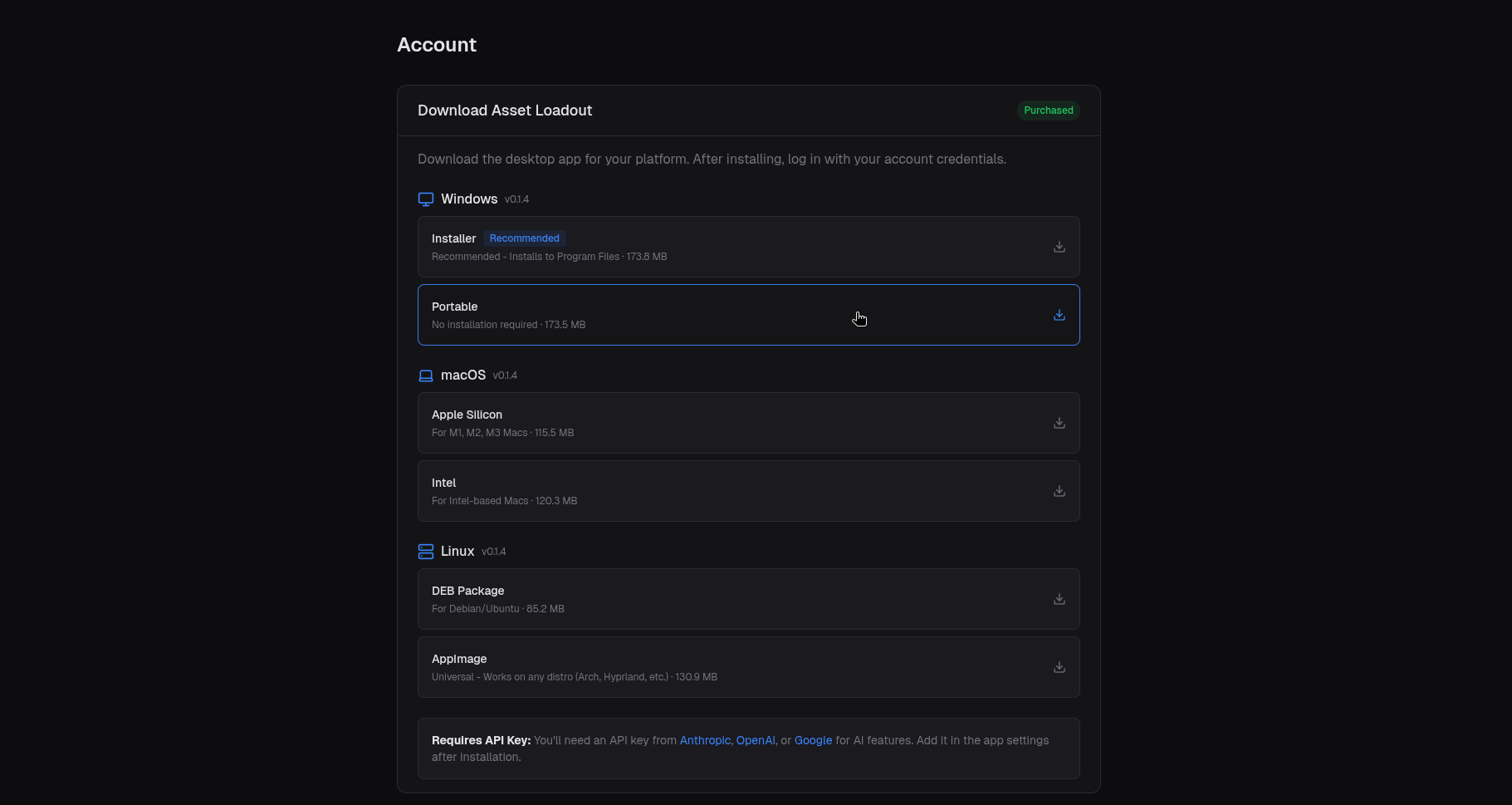Click the blue Recommended badge
The image size is (1512, 805).
tap(524, 238)
